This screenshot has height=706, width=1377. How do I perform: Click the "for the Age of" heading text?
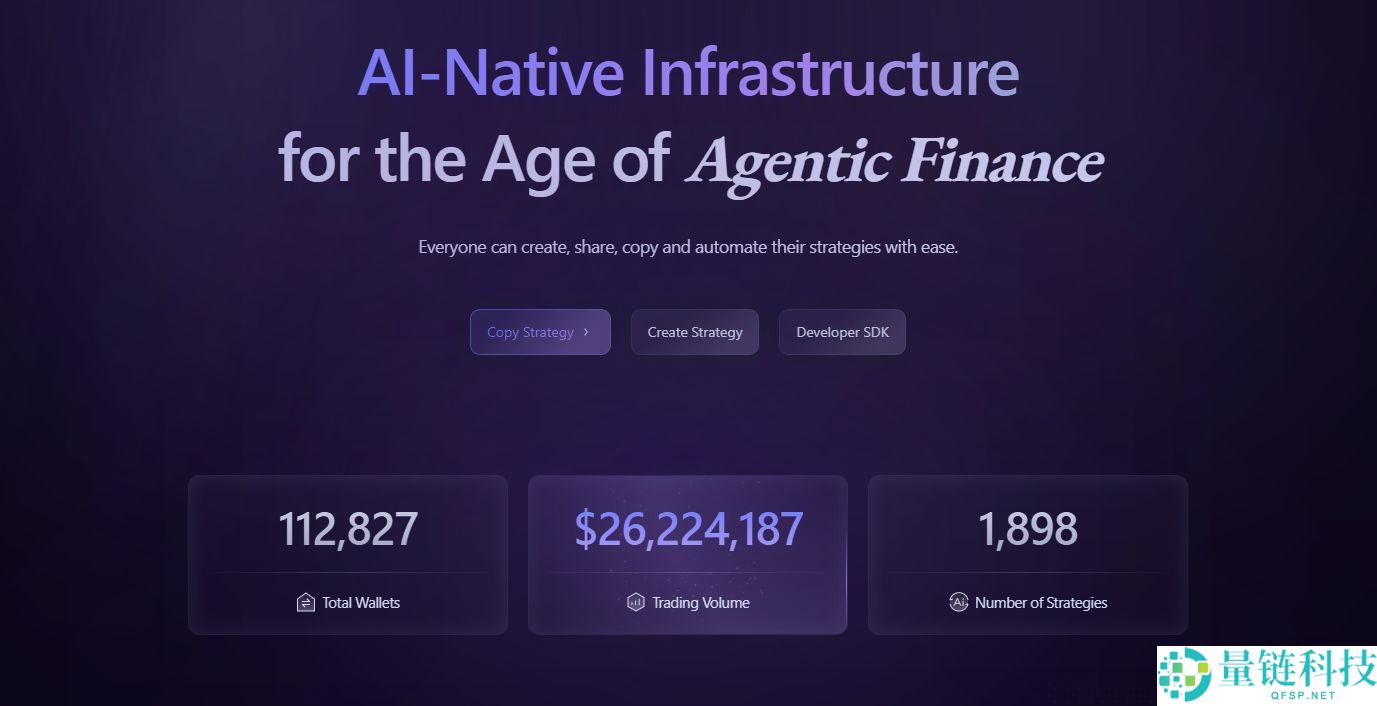pyautogui.click(x=473, y=158)
